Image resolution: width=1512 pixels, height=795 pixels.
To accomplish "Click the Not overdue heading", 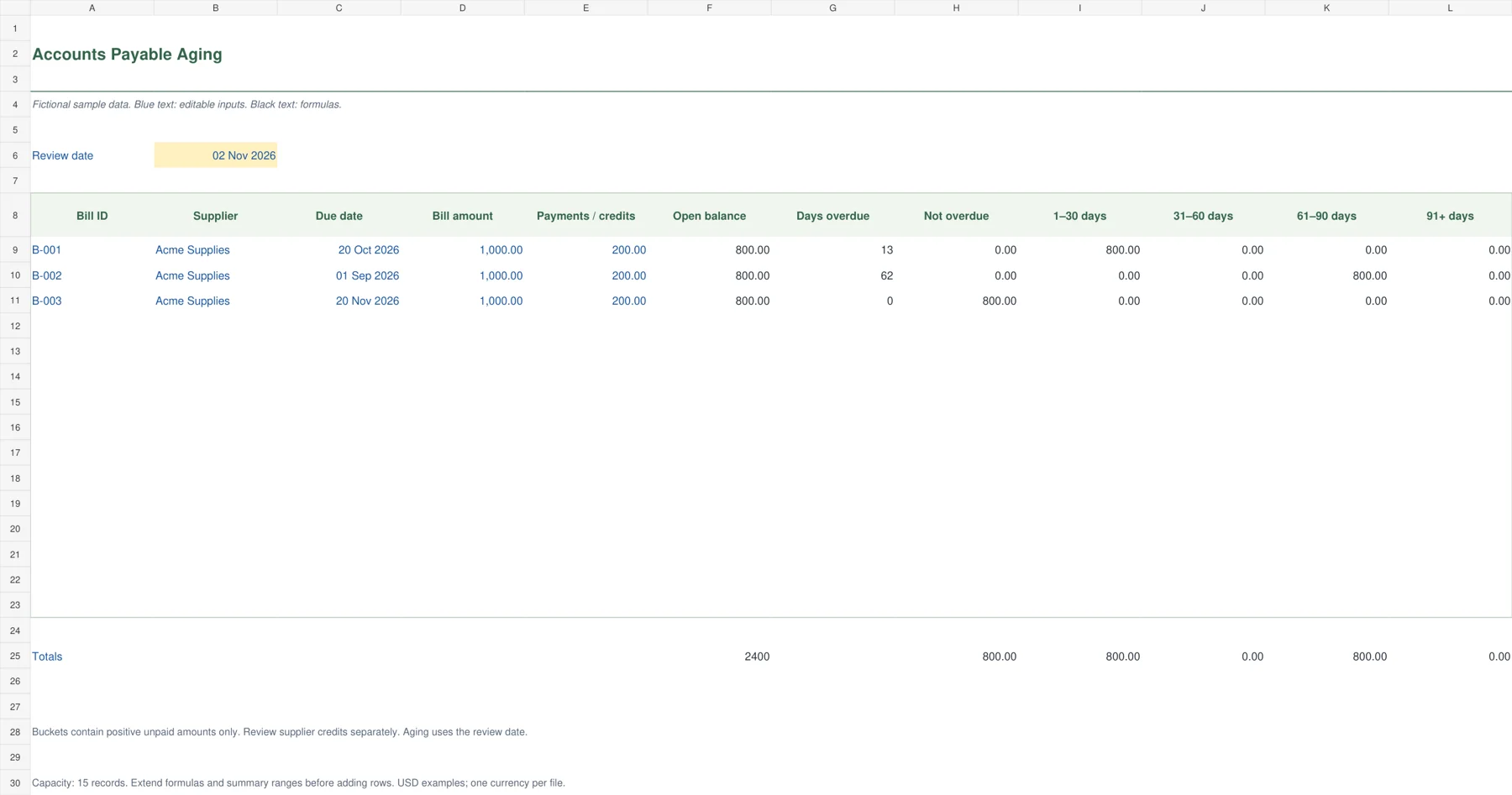I will [x=956, y=216].
